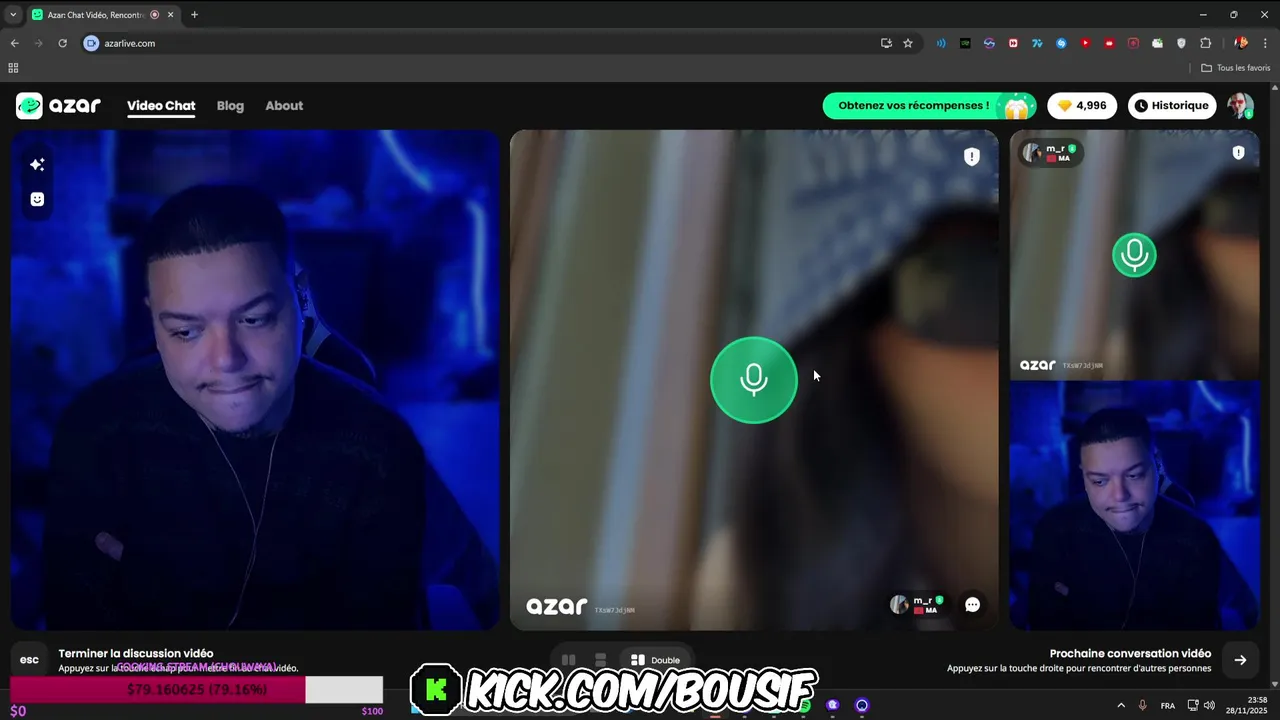
Task: Click the Spotify icon in the taskbar
Action: pyautogui.click(x=805, y=705)
